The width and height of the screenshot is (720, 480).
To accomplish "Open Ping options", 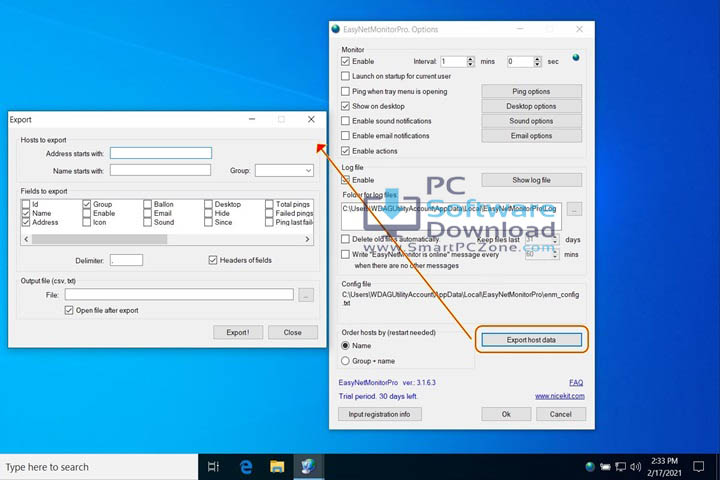I will [x=531, y=91].
